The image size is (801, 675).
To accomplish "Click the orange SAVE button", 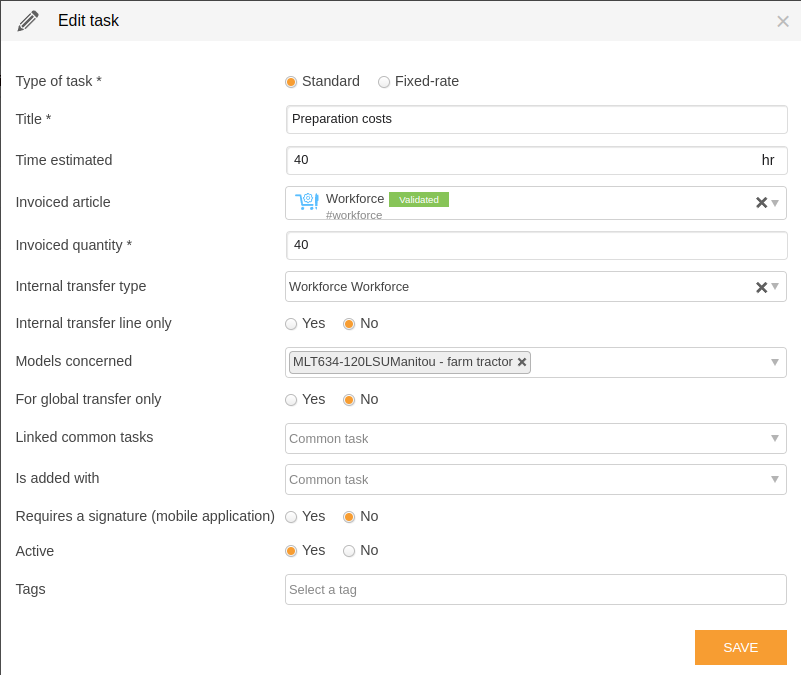I will point(741,647).
